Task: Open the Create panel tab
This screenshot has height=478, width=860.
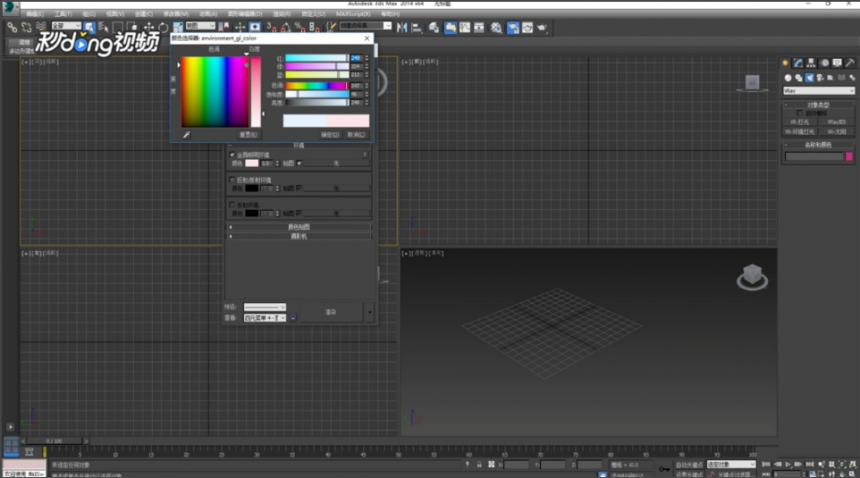Action: click(x=785, y=63)
